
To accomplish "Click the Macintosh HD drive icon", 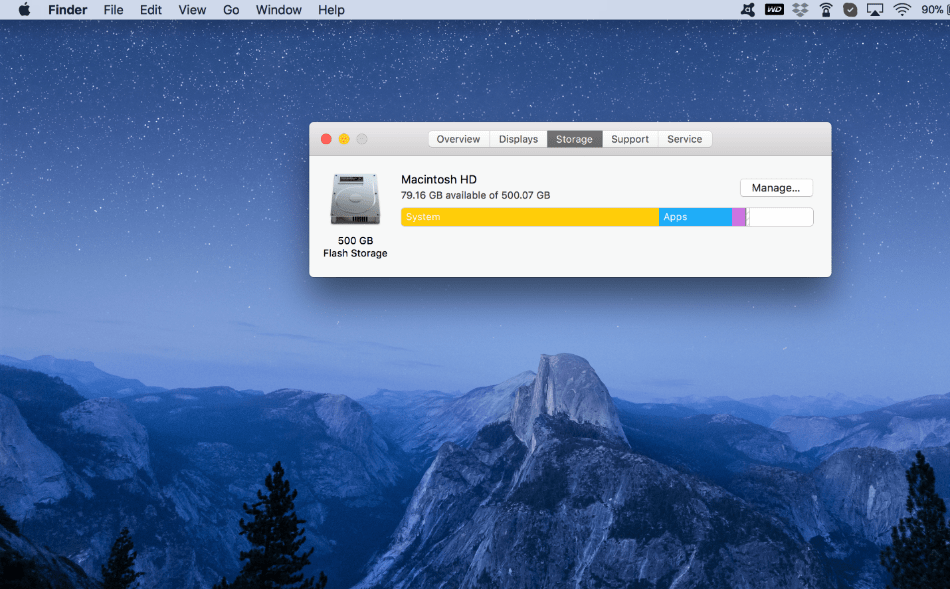I will 355,199.
